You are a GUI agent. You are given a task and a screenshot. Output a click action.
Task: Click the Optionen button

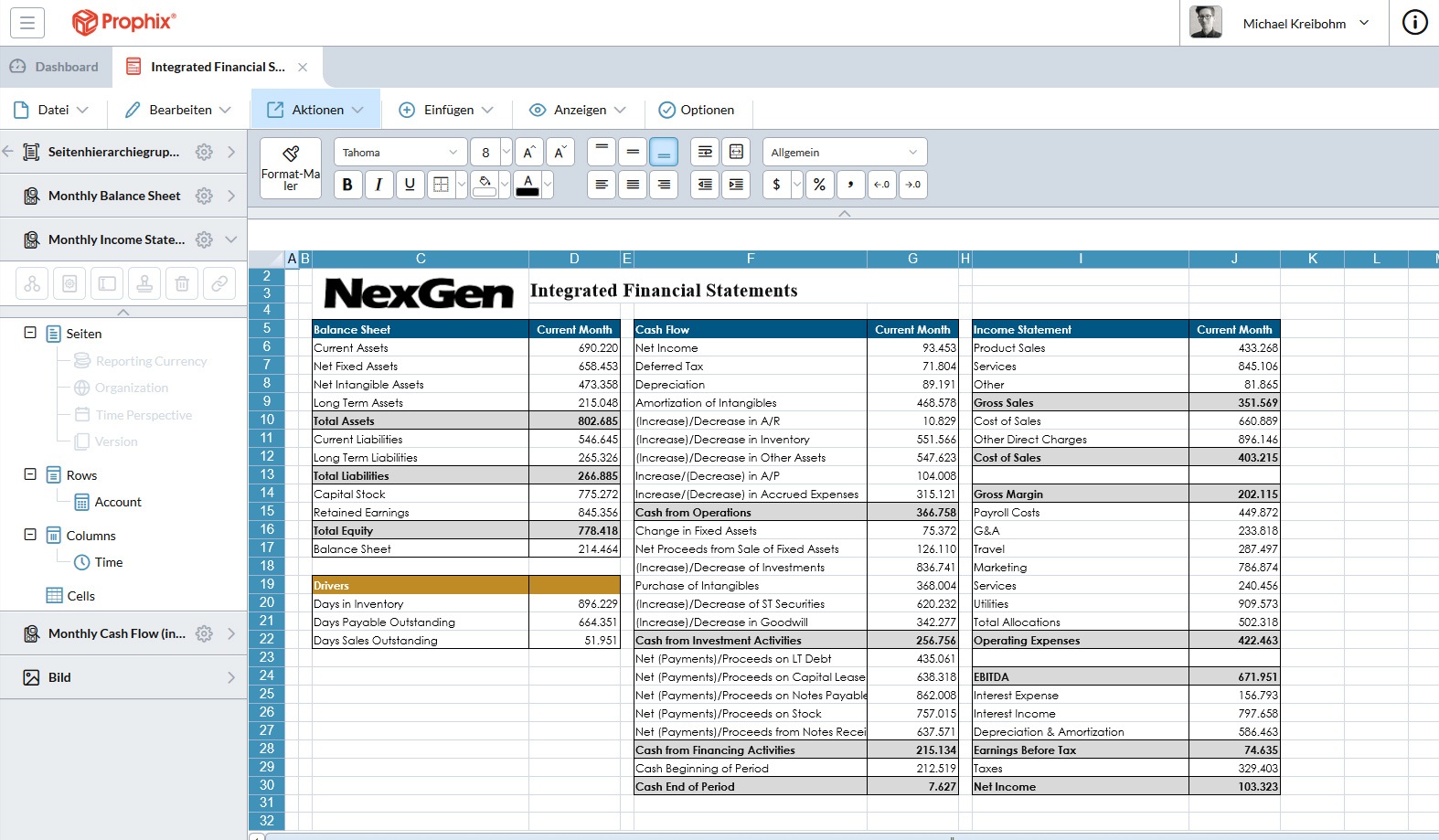click(697, 110)
